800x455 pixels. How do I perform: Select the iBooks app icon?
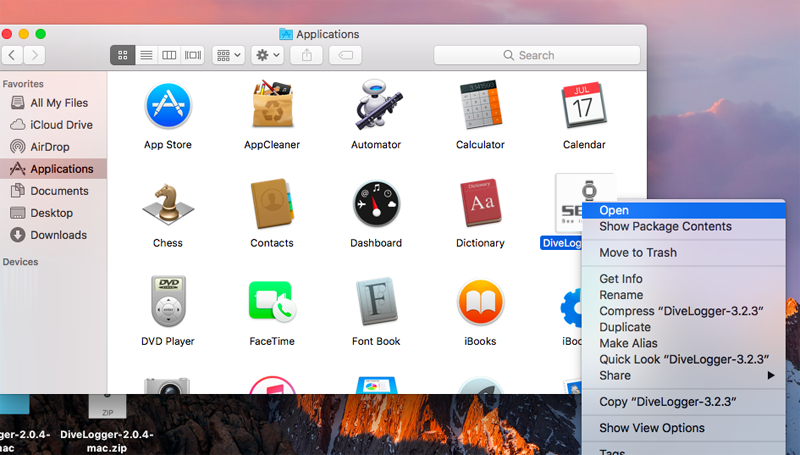[480, 302]
